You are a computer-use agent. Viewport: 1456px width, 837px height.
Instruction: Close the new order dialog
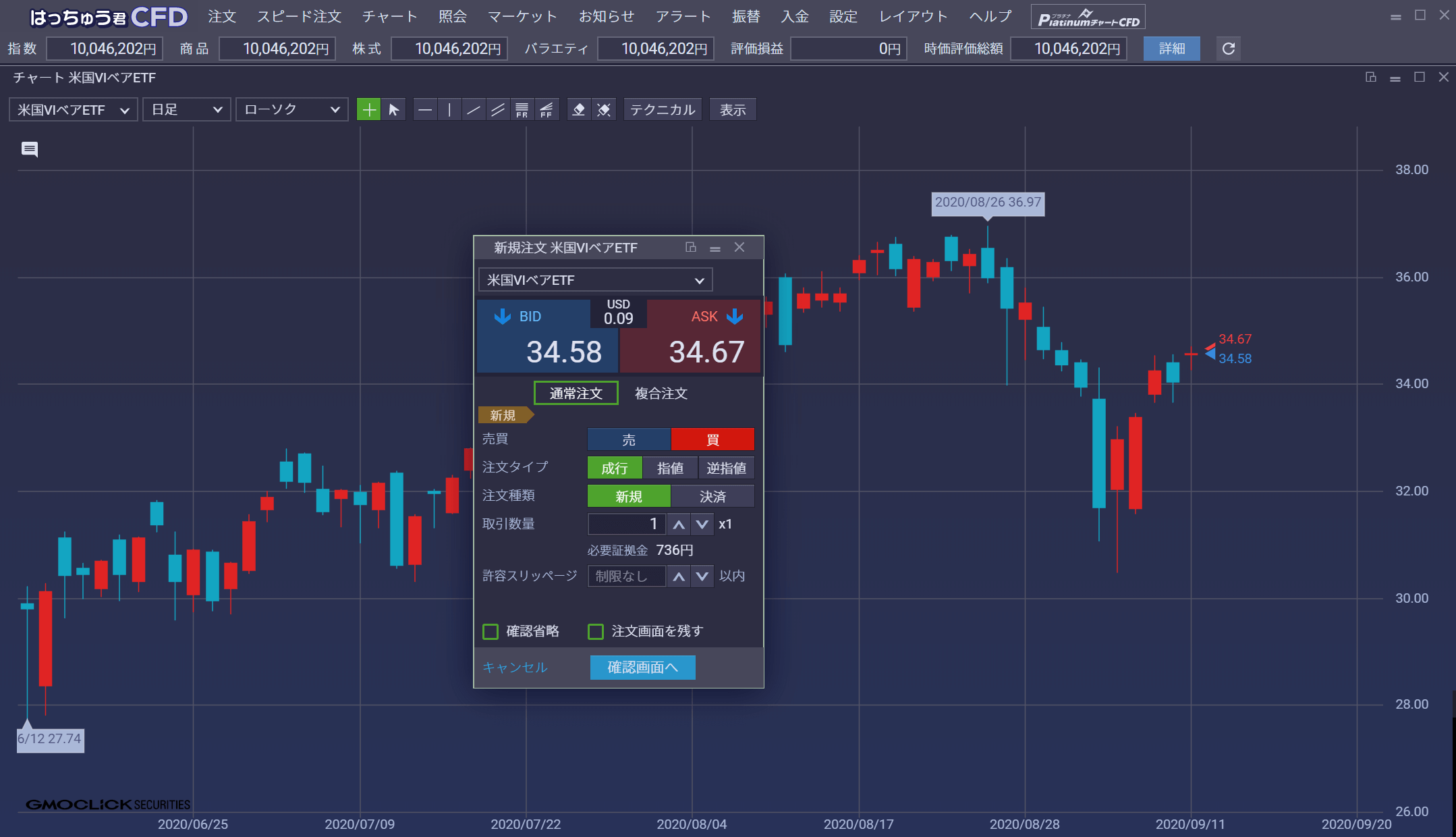pos(739,247)
